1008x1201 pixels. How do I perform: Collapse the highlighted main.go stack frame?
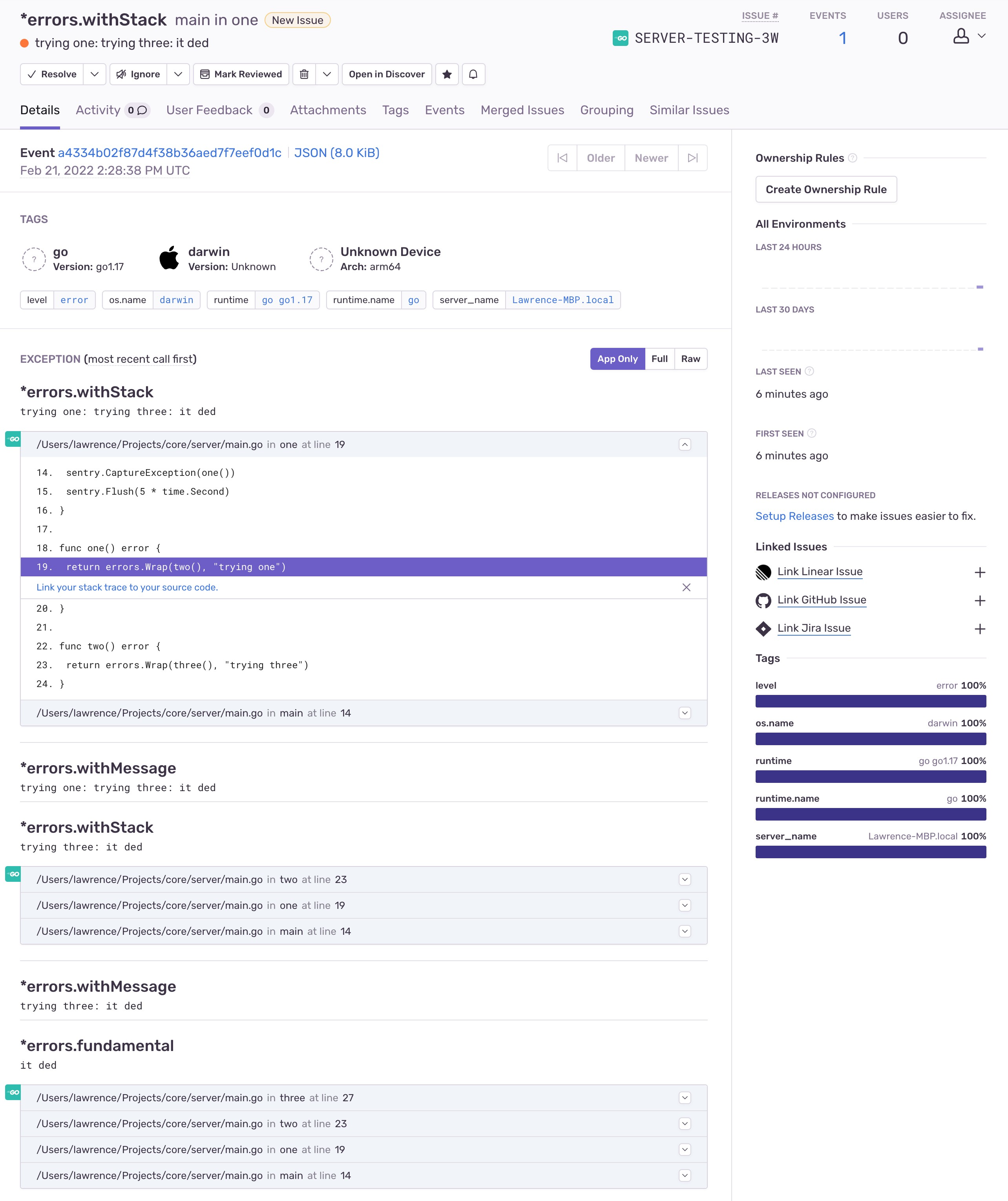point(685,444)
